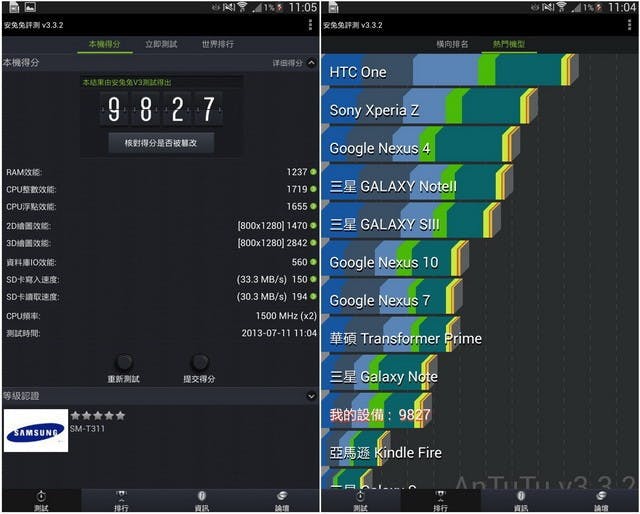
Task: Tap the 資訊 icon in right bottom bar
Action: coord(521,501)
